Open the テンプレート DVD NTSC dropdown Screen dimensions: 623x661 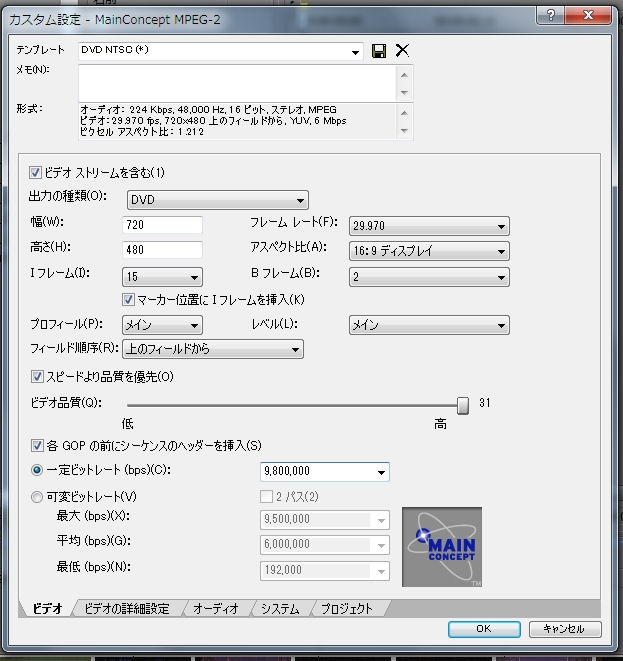[220, 51]
